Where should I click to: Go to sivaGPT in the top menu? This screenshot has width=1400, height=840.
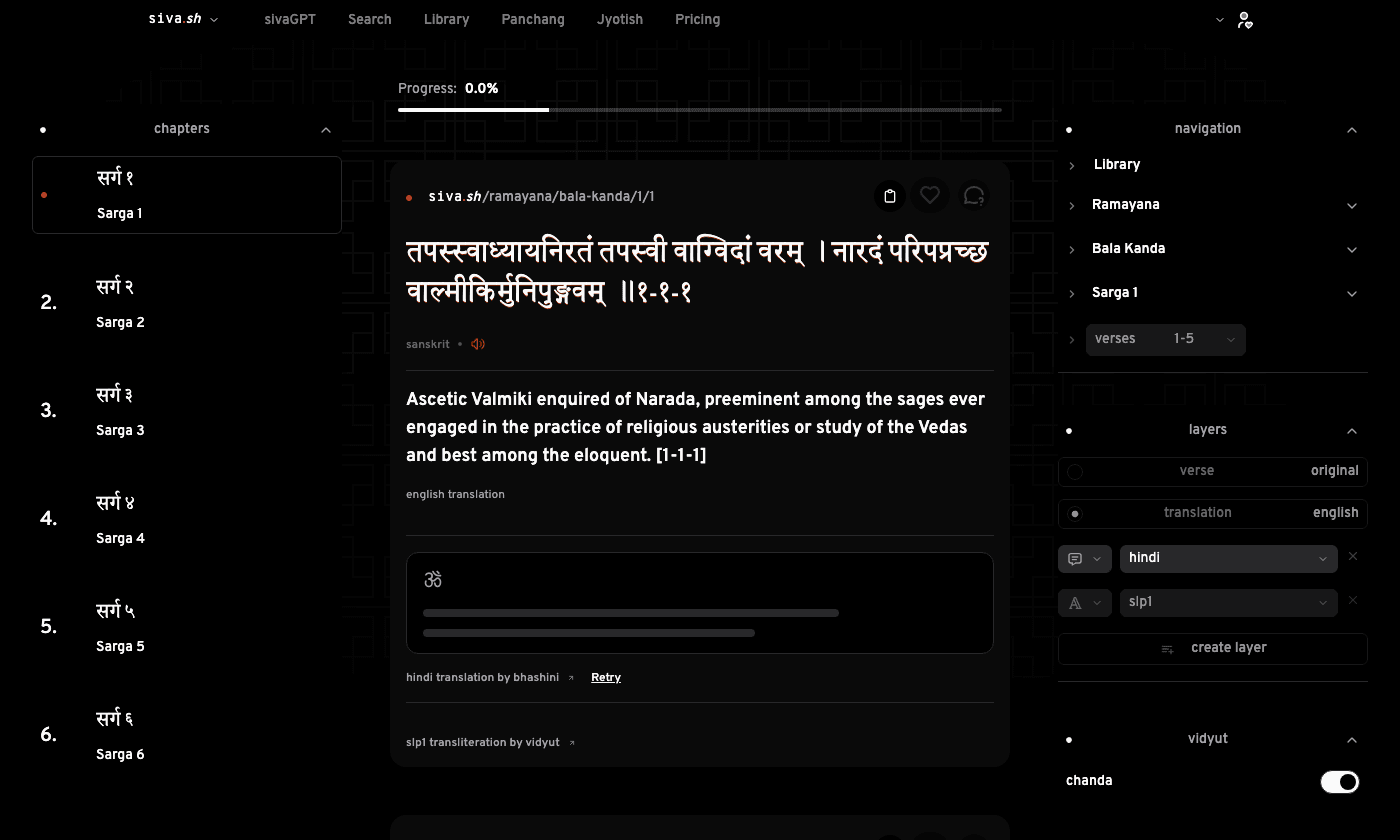pos(290,19)
